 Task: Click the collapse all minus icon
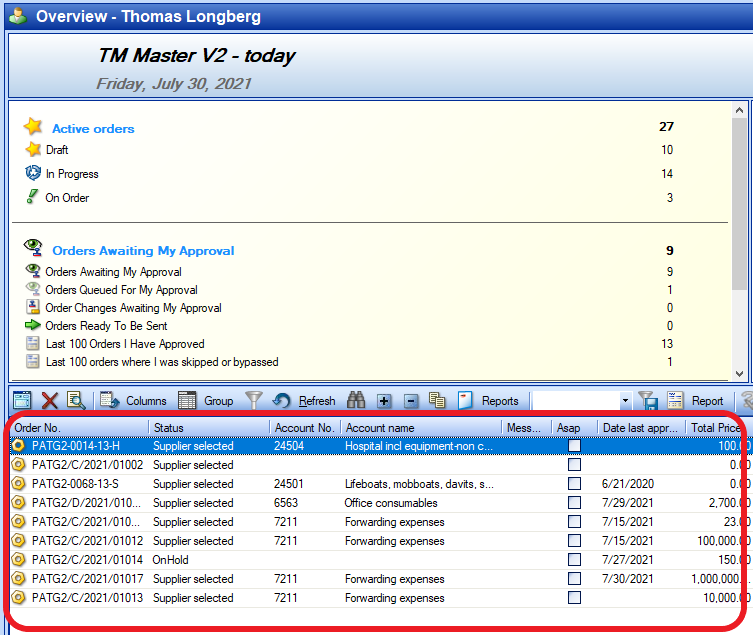tap(411, 401)
